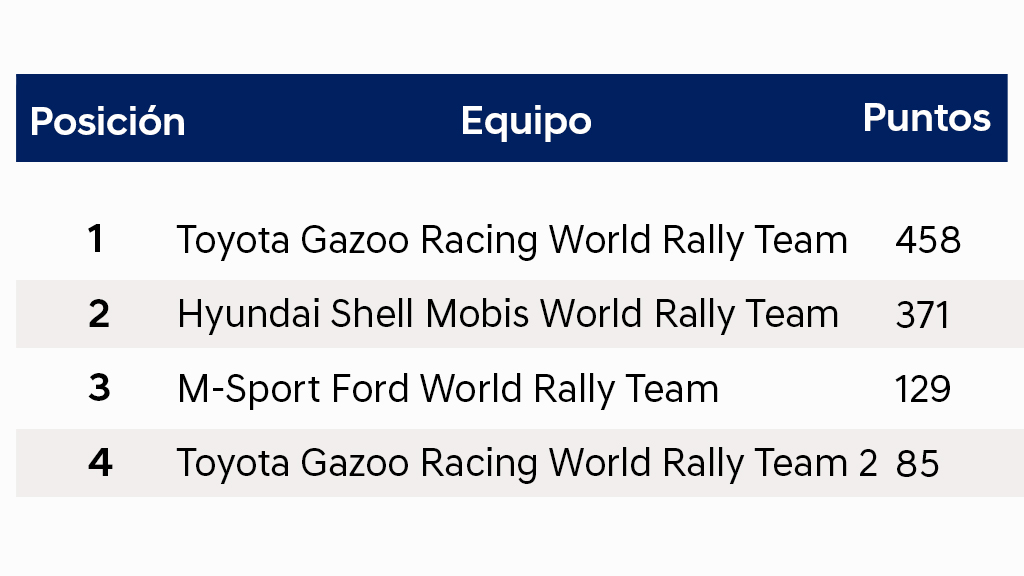Click the Puntos column header
Image resolution: width=1024 pixels, height=576 pixels.
pyautogui.click(x=927, y=118)
